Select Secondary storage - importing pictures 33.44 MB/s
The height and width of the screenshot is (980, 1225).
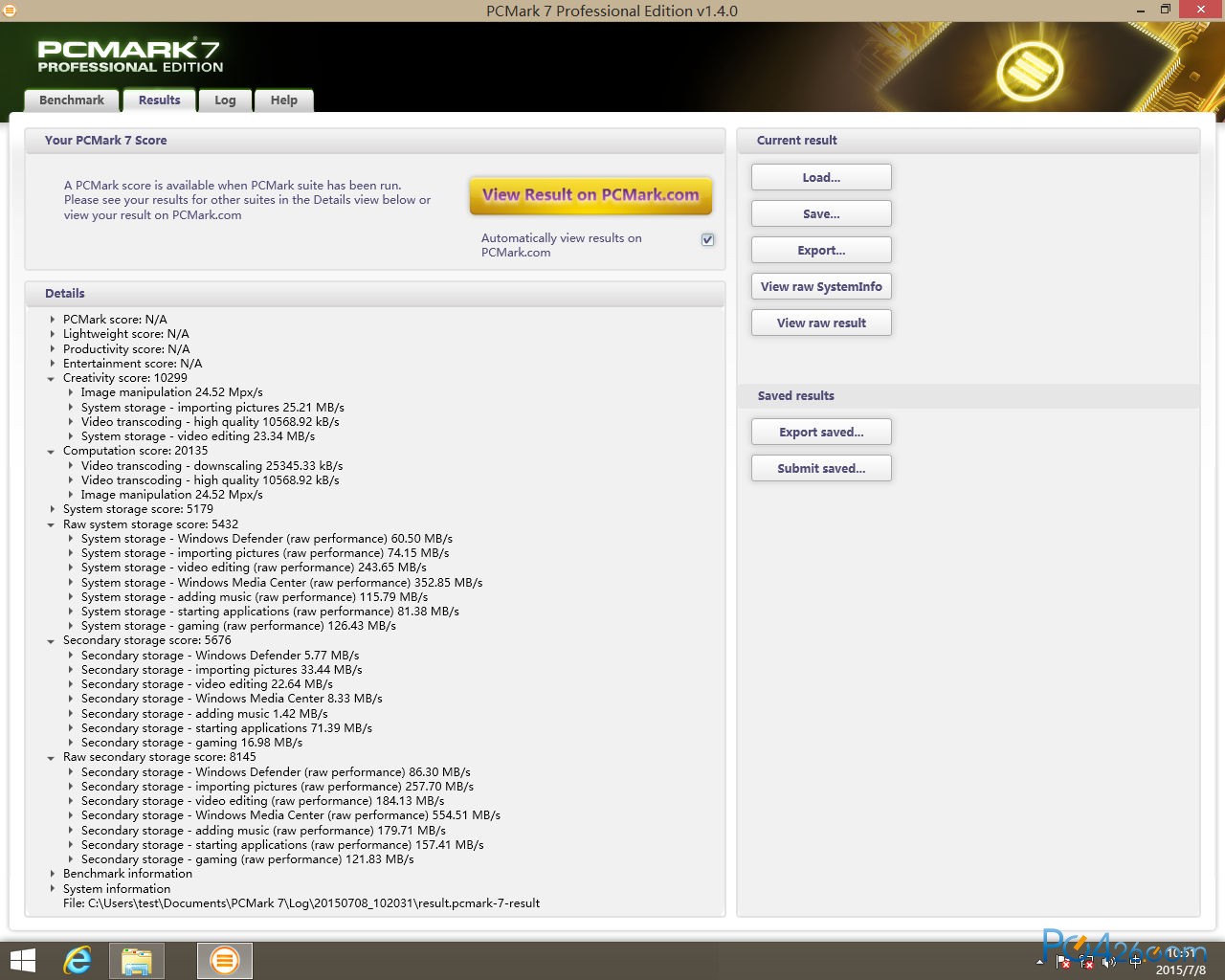pos(222,670)
